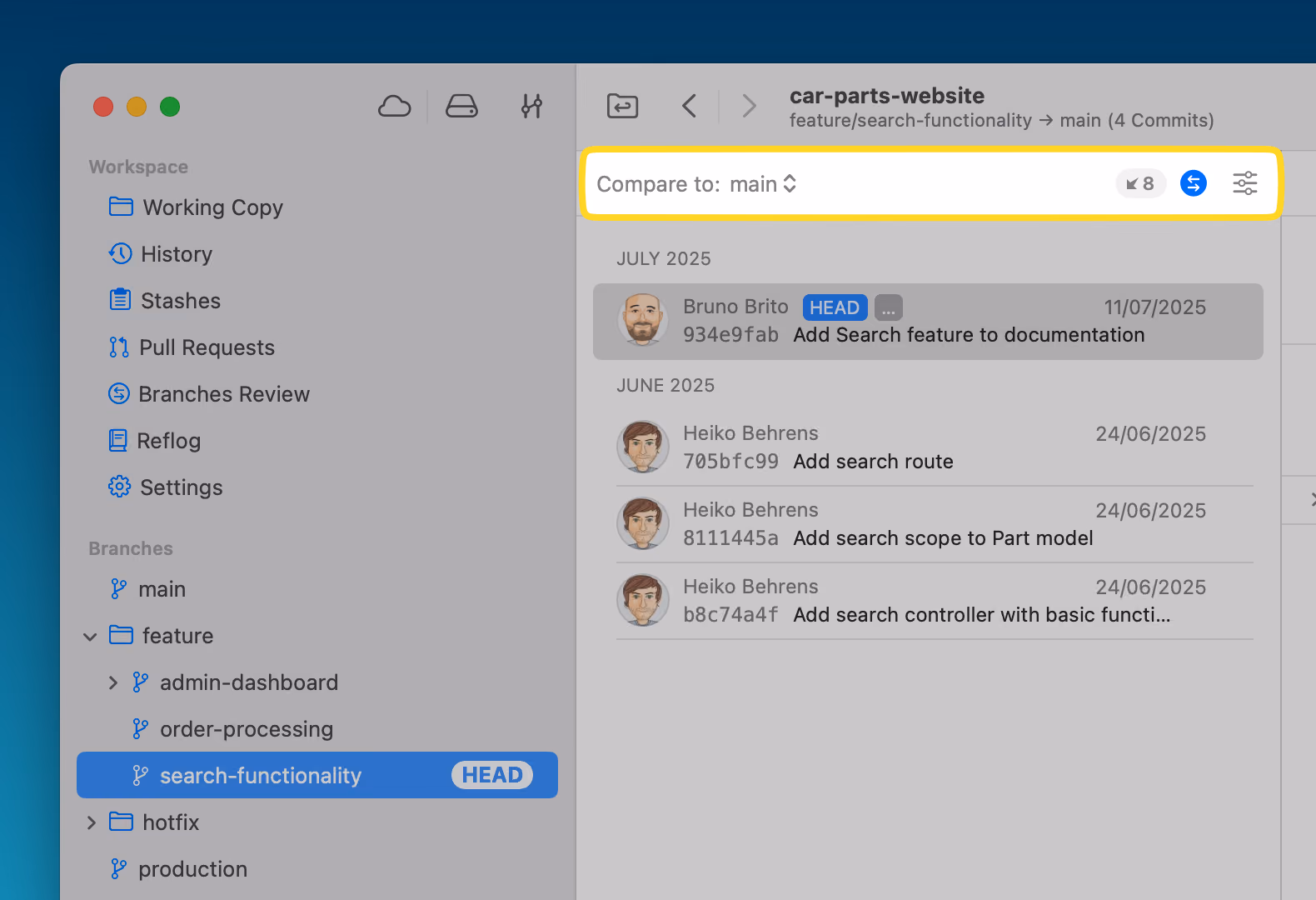Select commit 705bfc99 Add search route
Screen dimensions: 1316x900
click(935, 447)
